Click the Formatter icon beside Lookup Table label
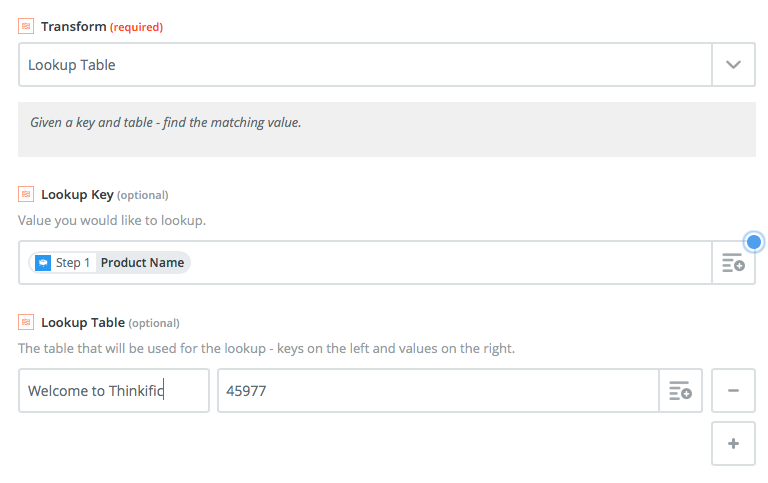Screen dimensions: 768x483 tap(26, 322)
